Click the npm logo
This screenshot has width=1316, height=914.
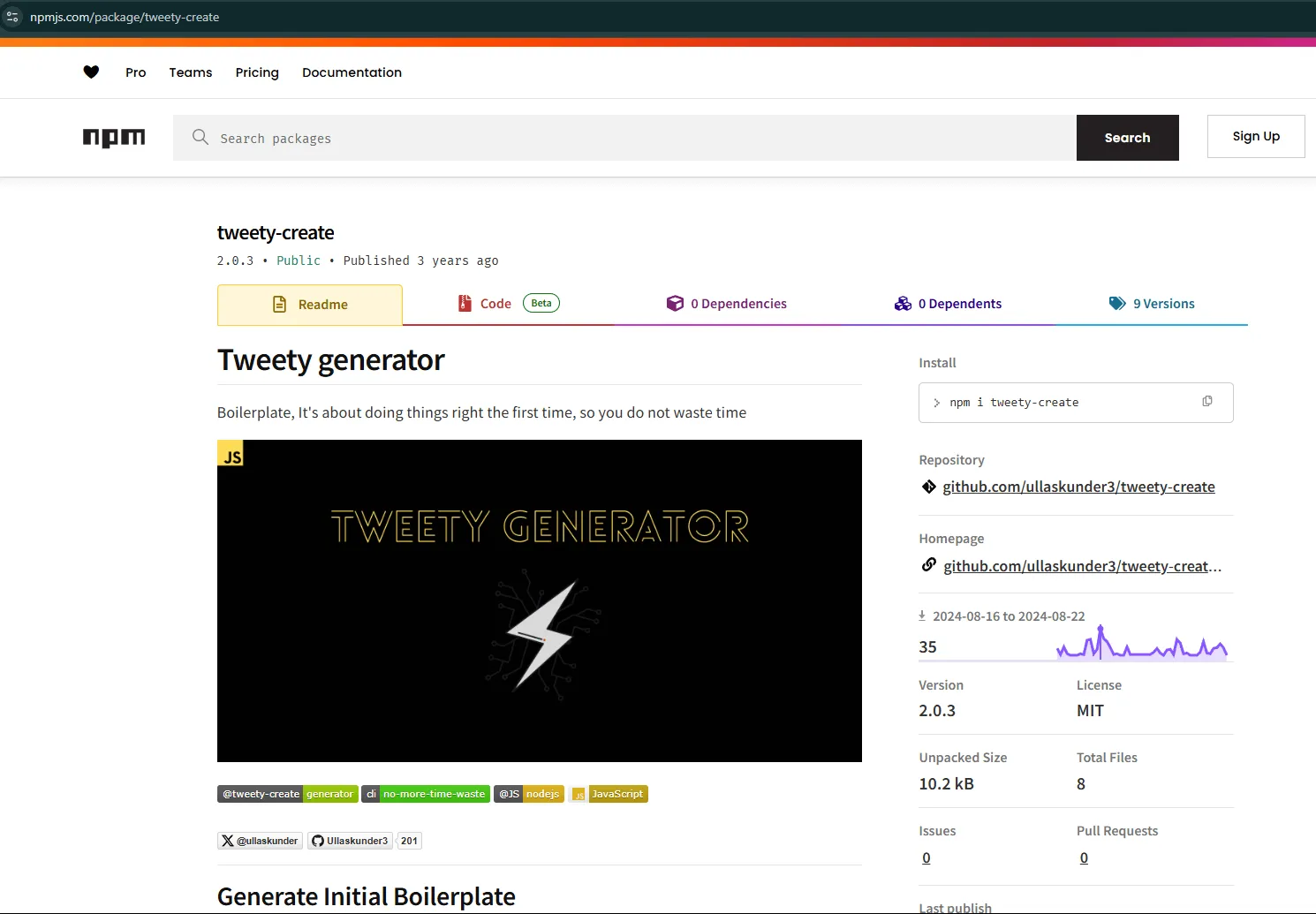(114, 138)
